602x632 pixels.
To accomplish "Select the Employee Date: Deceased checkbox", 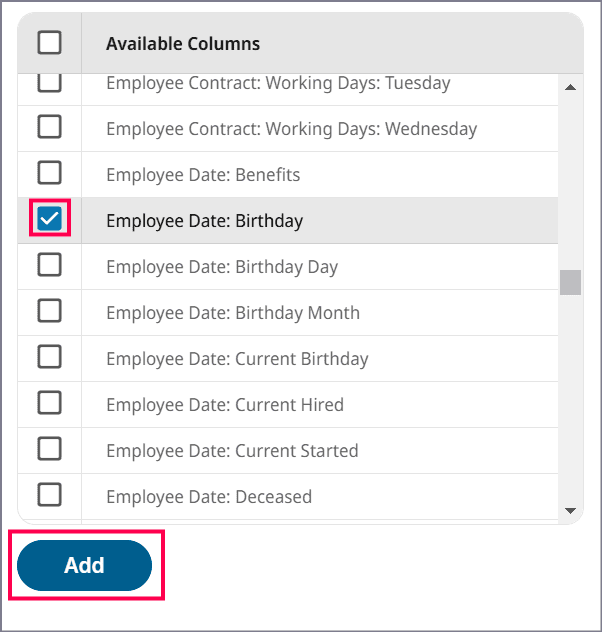I will tap(49, 495).
